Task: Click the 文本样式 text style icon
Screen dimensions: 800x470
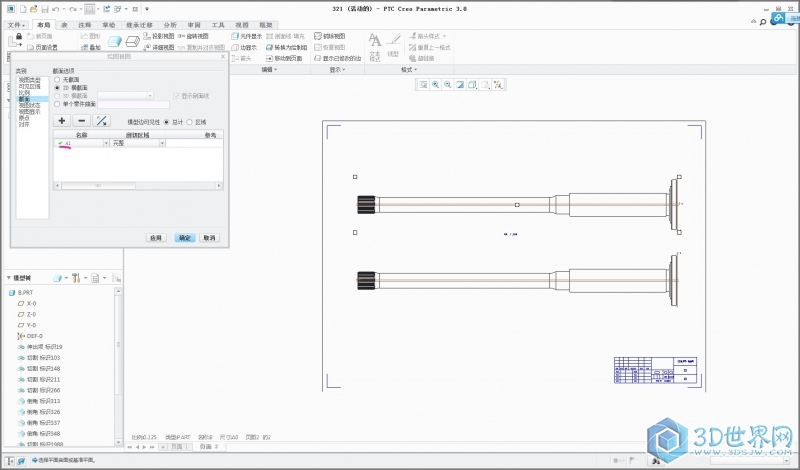Action: click(374, 47)
